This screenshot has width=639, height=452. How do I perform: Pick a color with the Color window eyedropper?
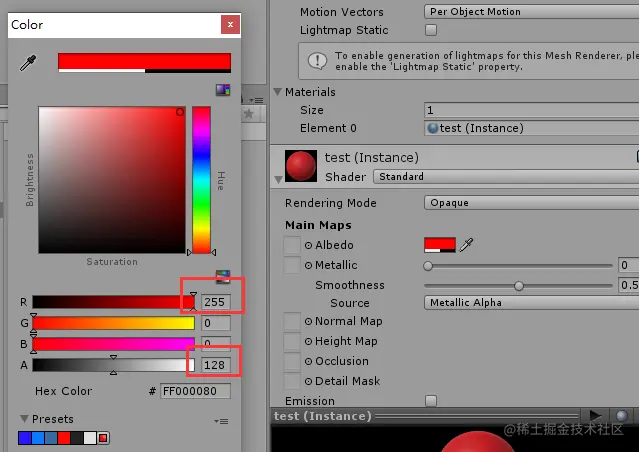coord(28,63)
